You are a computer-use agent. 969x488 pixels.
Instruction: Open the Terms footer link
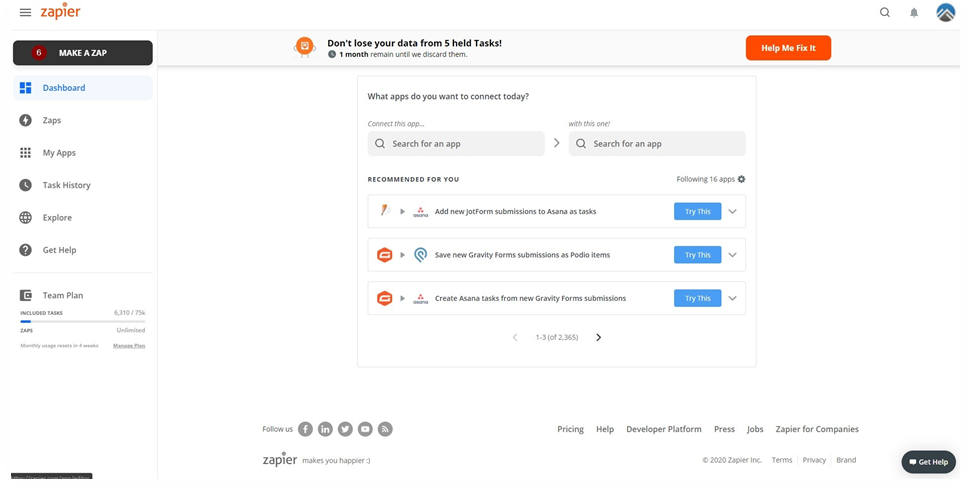[x=782, y=460]
